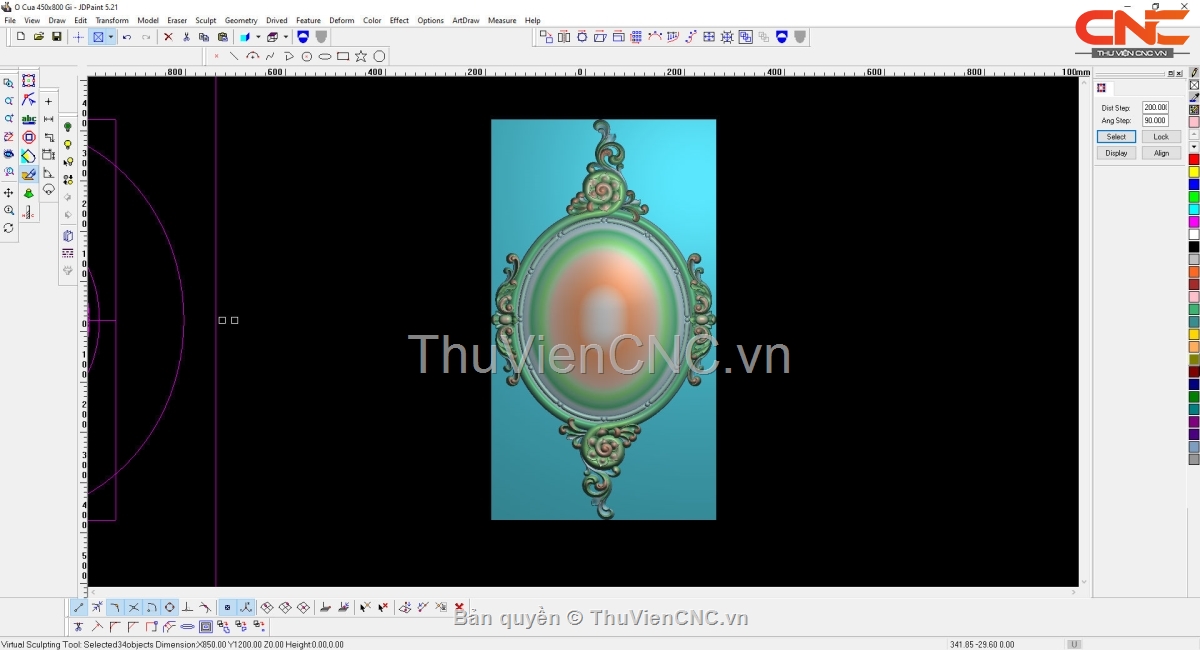Screen dimensions: 1200x650
Task: Open the ArtDraw menu
Action: pos(465,20)
